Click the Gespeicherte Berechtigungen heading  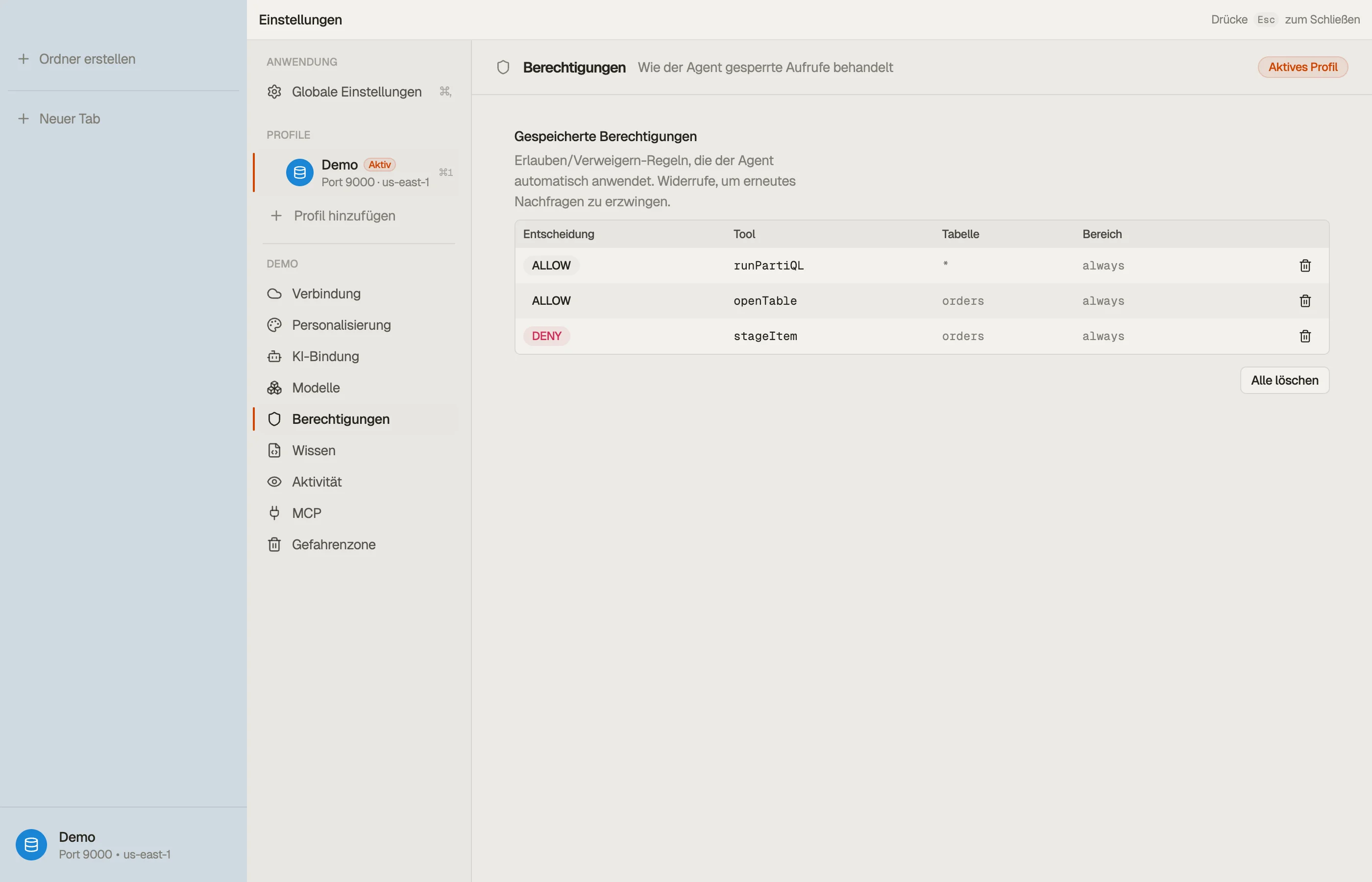tap(605, 136)
